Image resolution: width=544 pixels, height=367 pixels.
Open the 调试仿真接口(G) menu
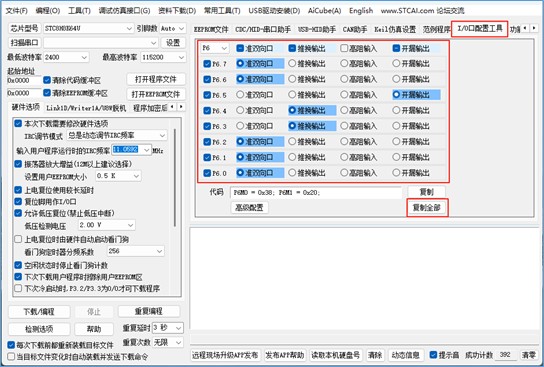pyautogui.click(x=124, y=11)
